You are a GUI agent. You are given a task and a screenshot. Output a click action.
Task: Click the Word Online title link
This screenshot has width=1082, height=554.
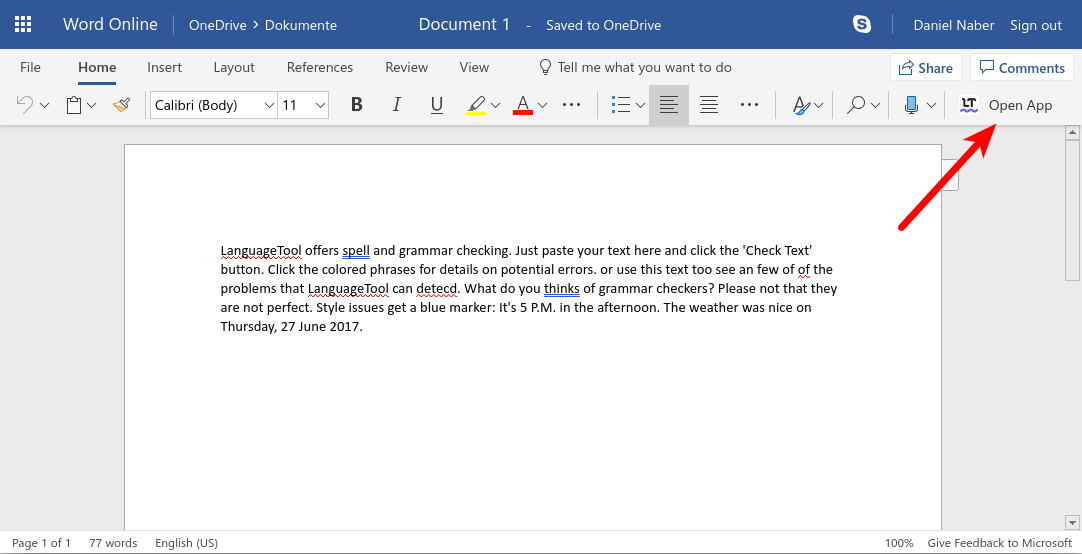[x=110, y=25]
